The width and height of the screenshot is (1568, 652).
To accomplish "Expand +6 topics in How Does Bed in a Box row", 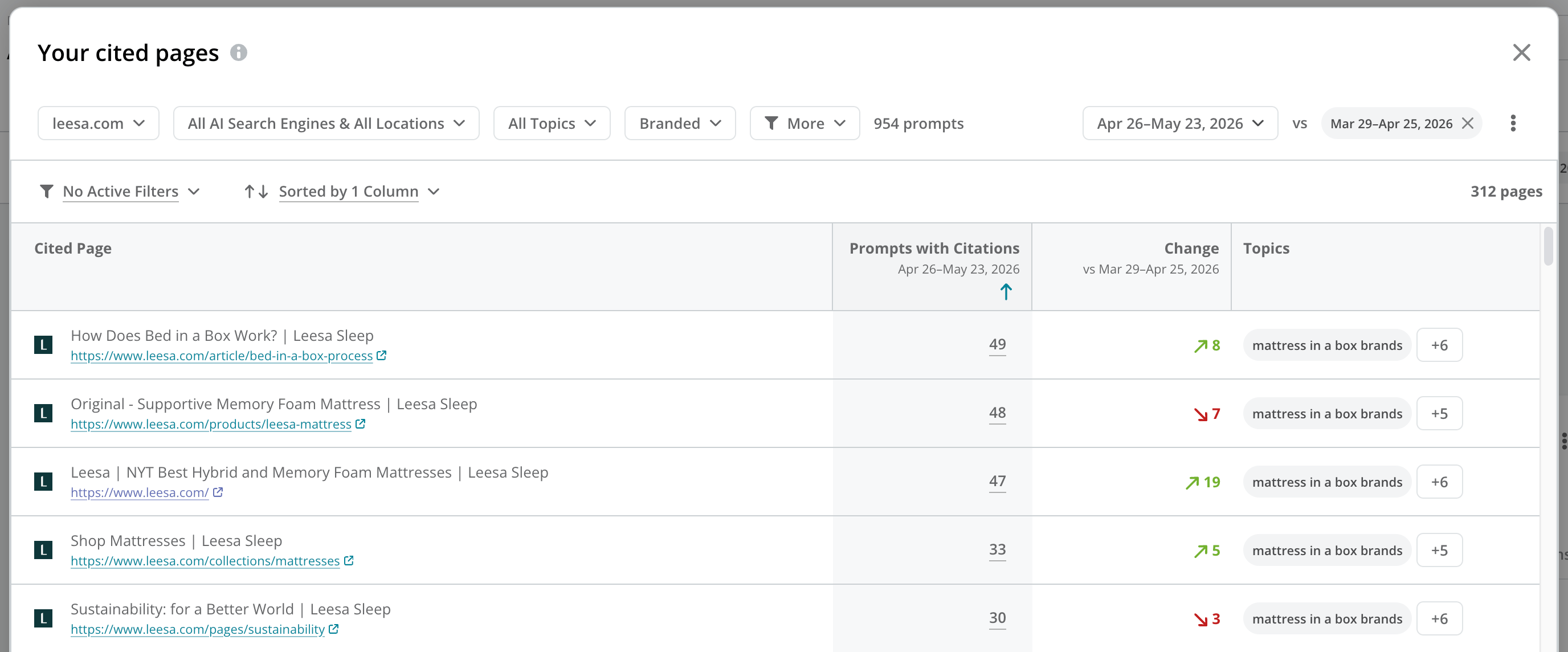I will click(x=1439, y=345).
